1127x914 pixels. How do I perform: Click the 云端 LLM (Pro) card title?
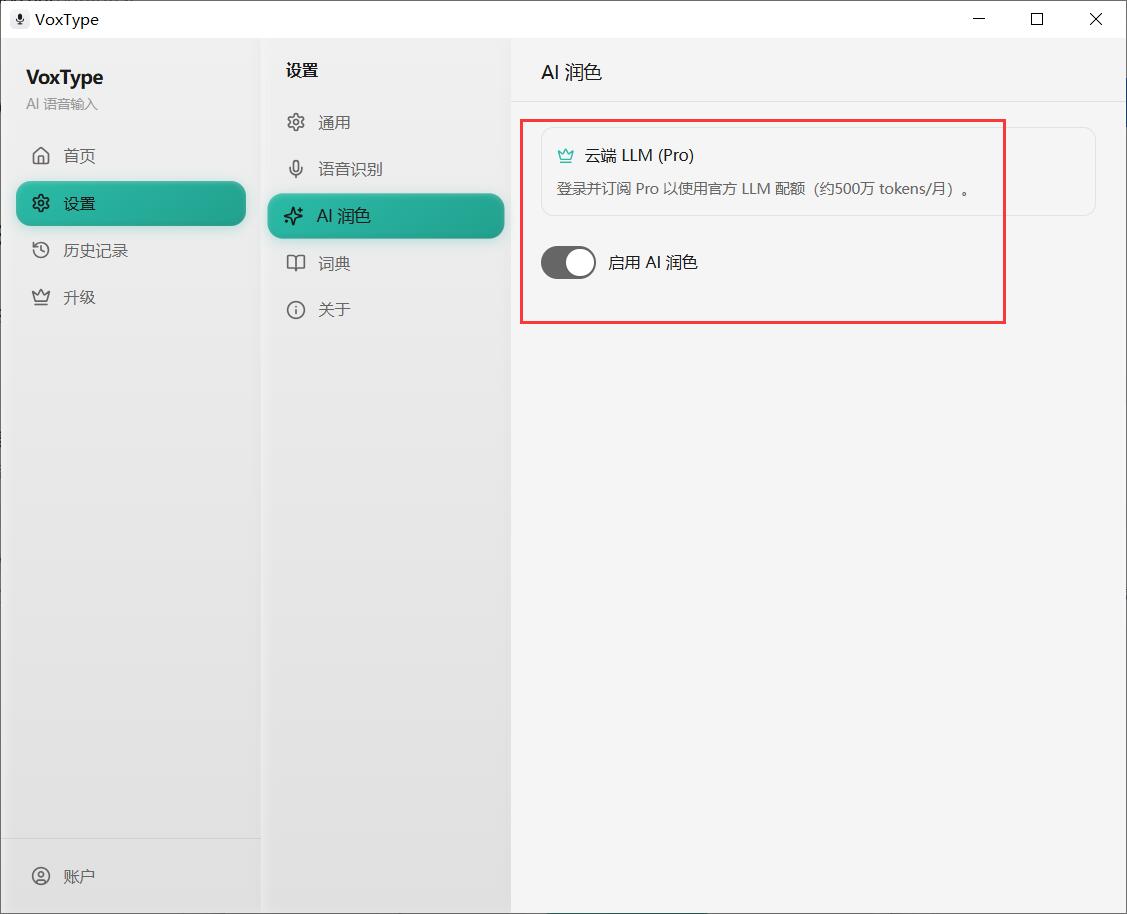coord(639,155)
